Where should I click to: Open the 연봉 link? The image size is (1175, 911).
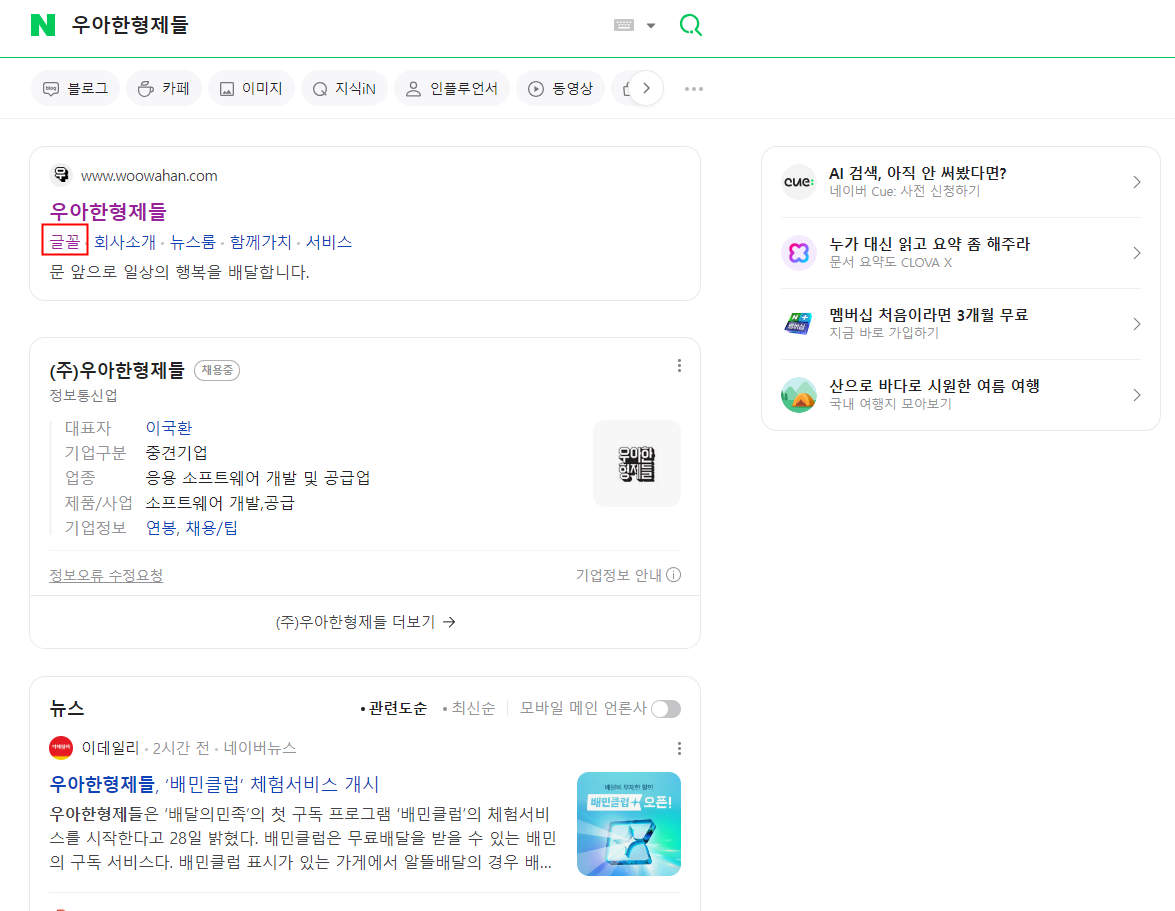click(160, 528)
